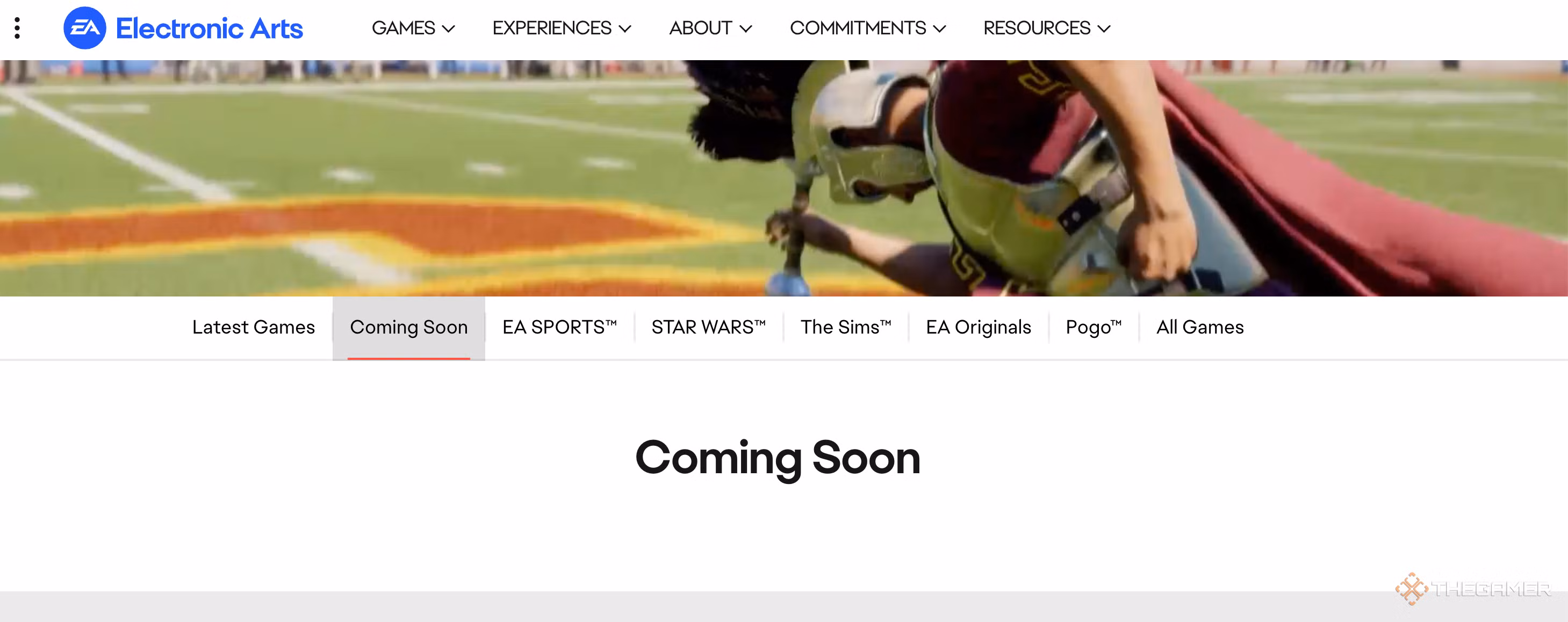Click the football field hero banner image
Viewport: 1568px width, 622px height.
pyautogui.click(x=784, y=178)
